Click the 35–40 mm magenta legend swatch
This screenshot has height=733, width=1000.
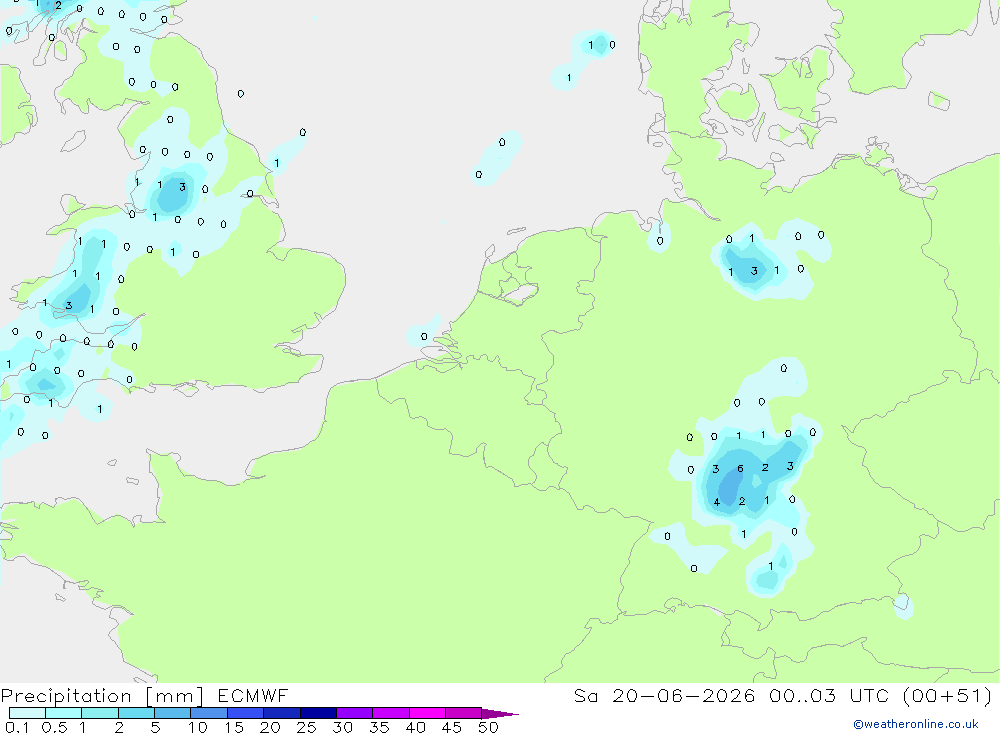pos(390,713)
